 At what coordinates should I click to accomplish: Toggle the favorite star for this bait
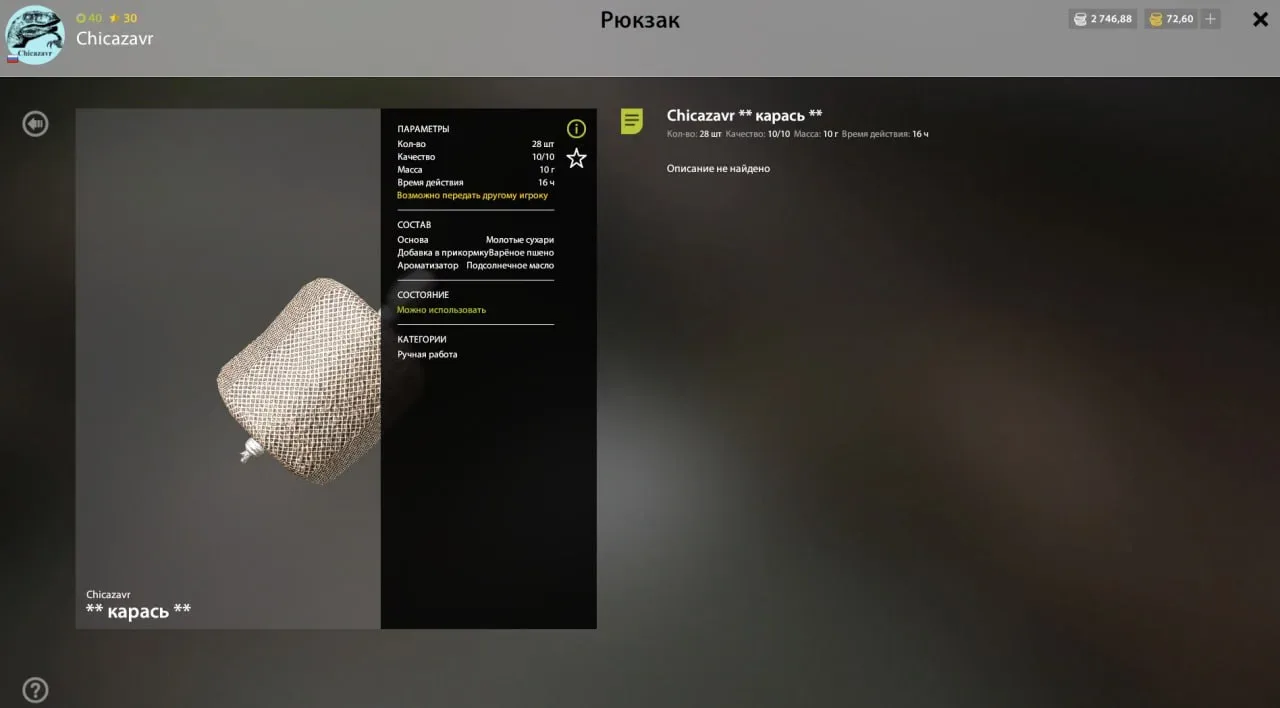click(576, 158)
